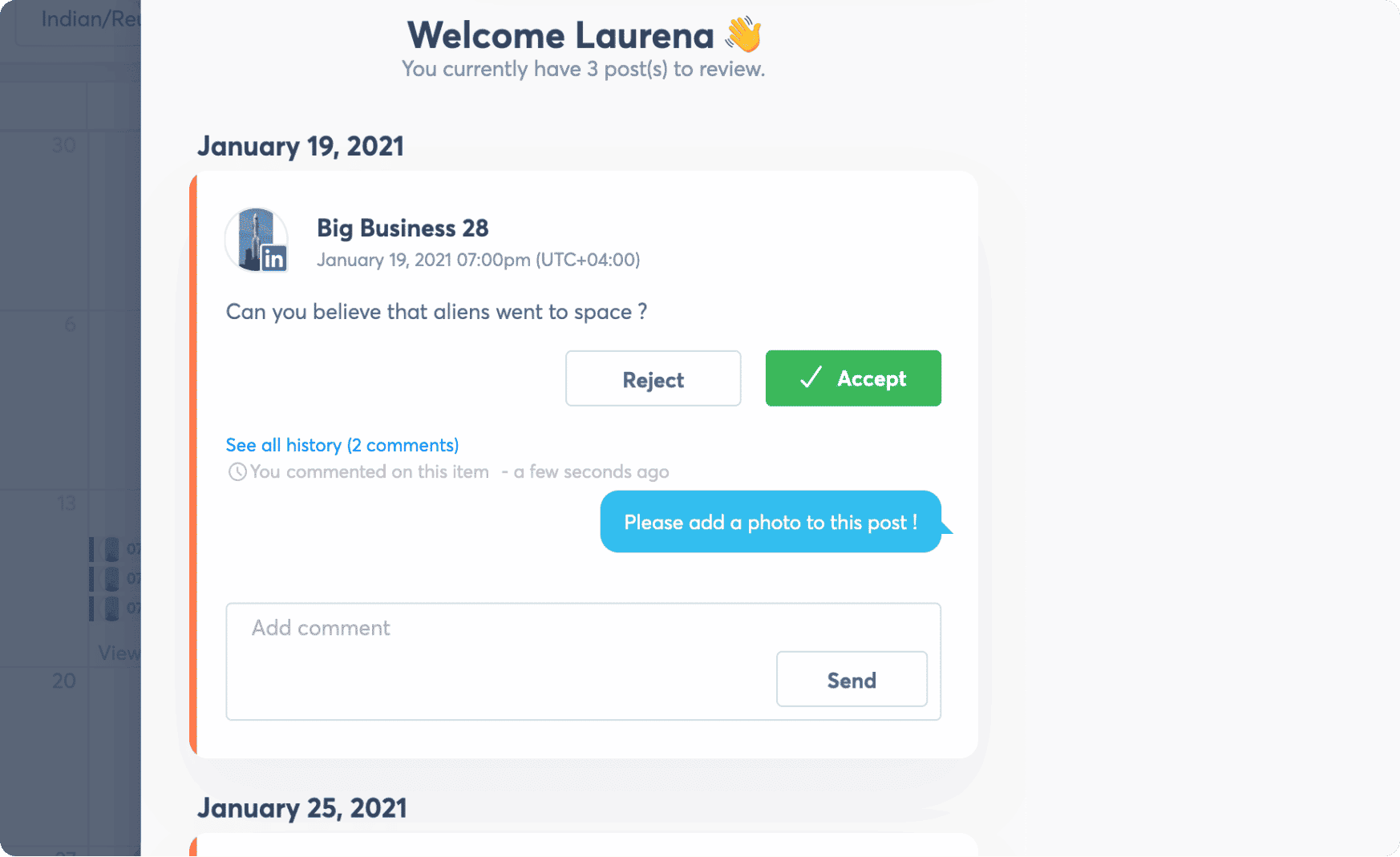Select day 6 in the background calendar
This screenshot has width=1400, height=857.
click(x=70, y=324)
